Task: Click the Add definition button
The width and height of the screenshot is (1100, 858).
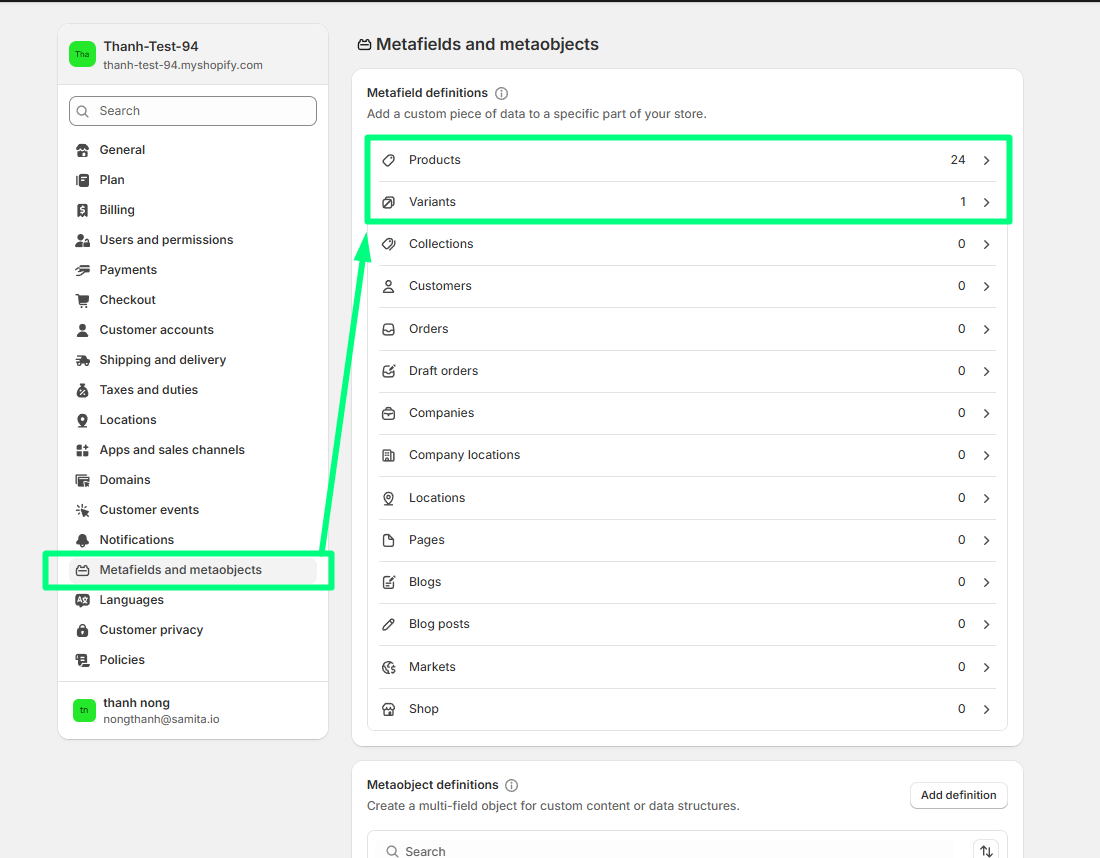Action: 958,795
